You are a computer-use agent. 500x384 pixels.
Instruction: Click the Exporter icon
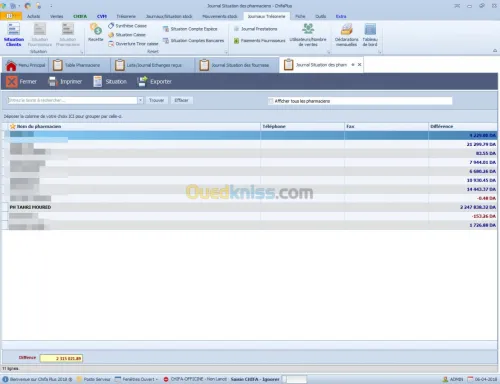tap(142, 81)
